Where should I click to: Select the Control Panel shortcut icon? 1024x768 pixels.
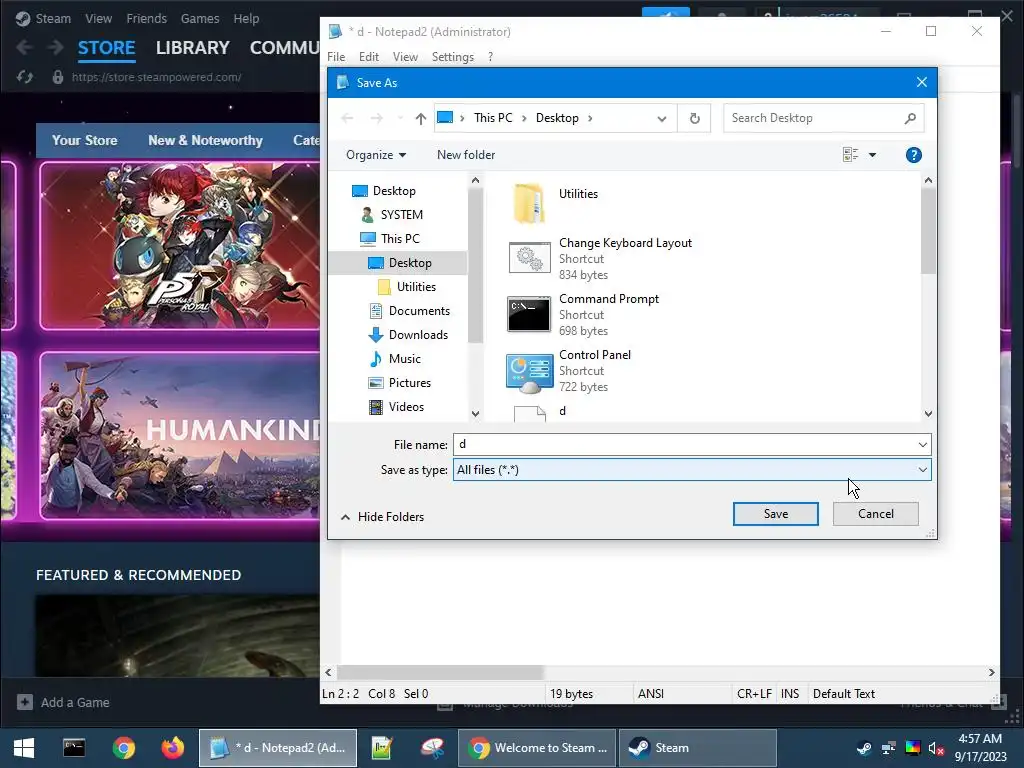pos(529,372)
